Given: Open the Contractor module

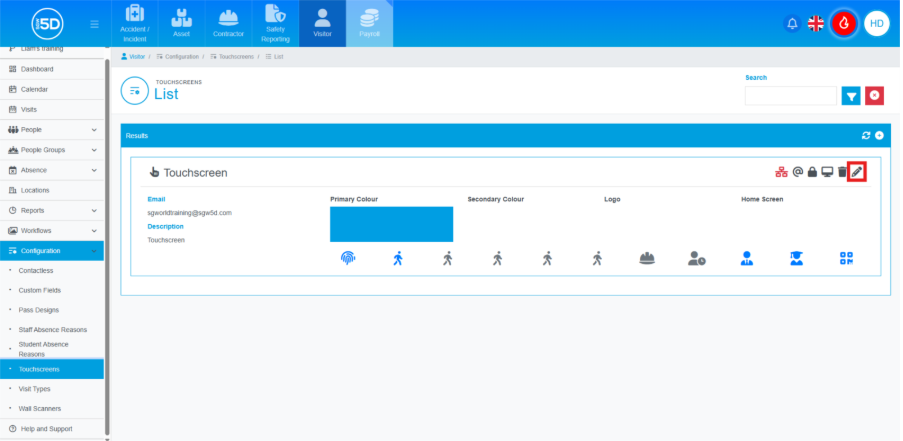Looking at the screenshot, I should click(229, 24).
